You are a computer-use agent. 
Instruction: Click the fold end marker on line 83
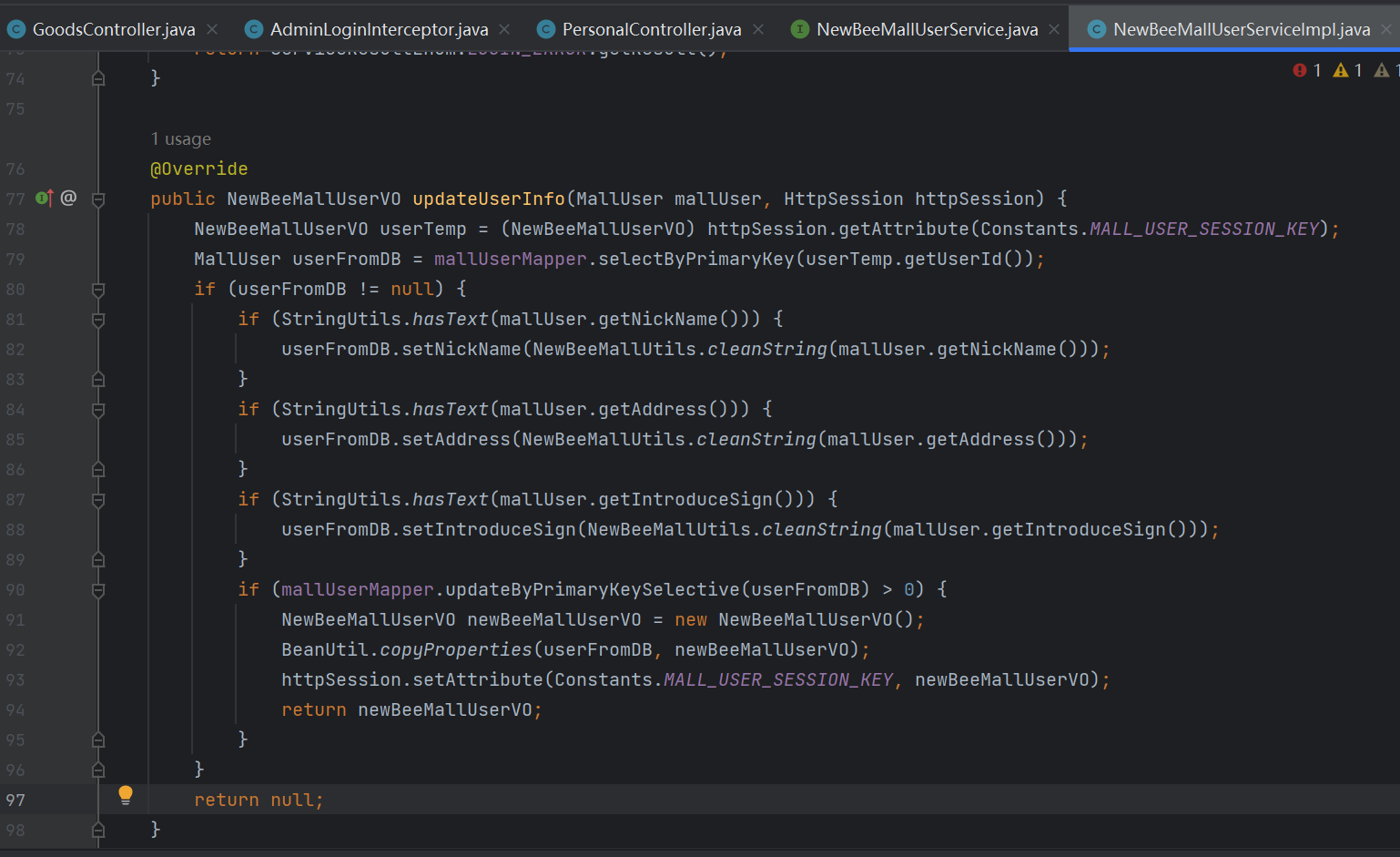pos(98,379)
